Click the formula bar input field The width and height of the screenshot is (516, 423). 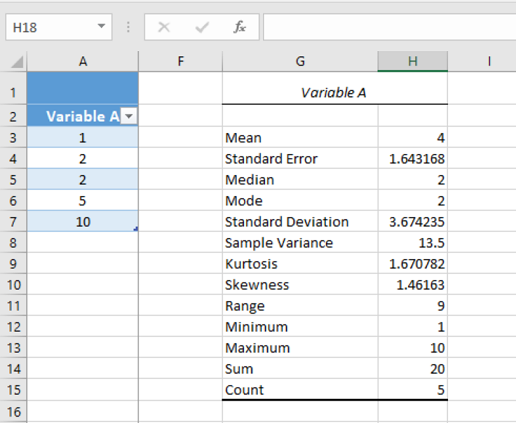(390, 27)
